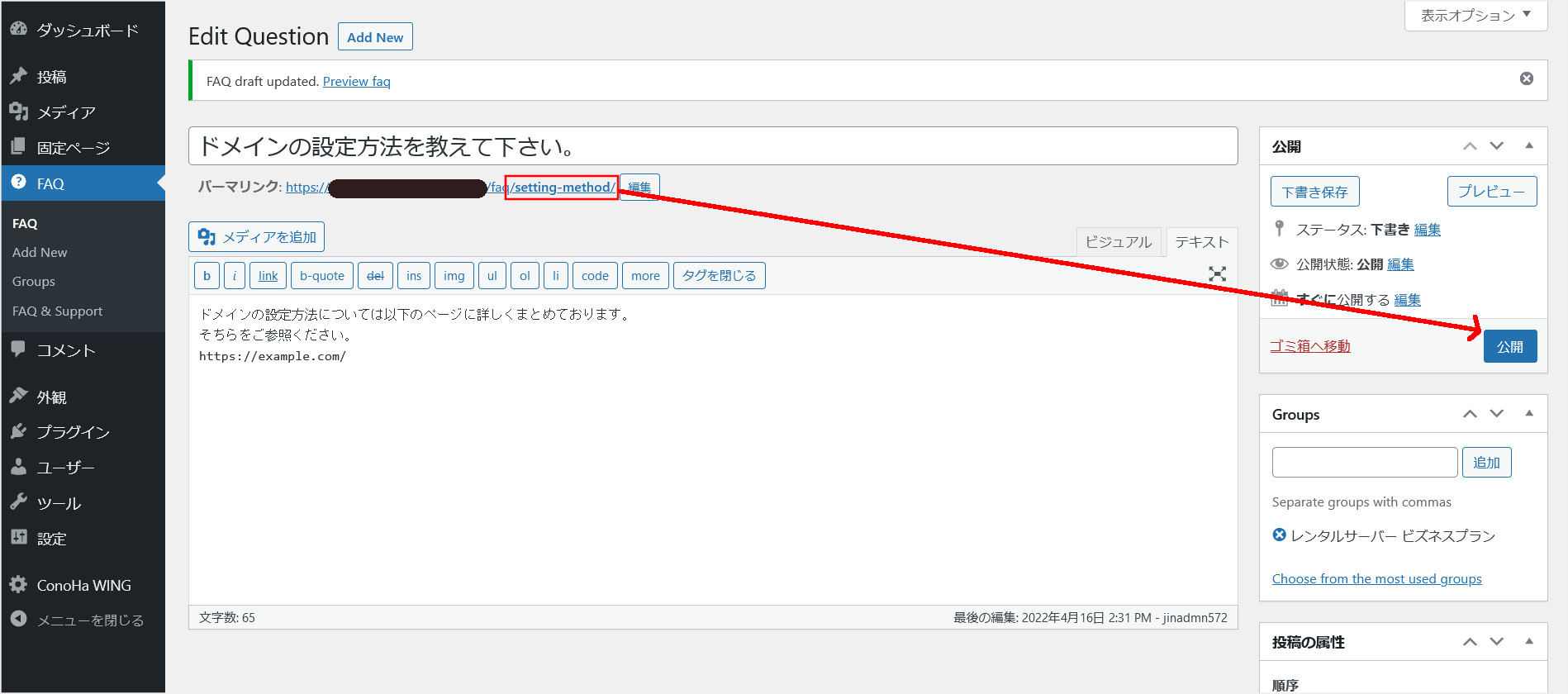1568x694 pixels.
Task: Insert list item with li button
Action: (x=556, y=276)
